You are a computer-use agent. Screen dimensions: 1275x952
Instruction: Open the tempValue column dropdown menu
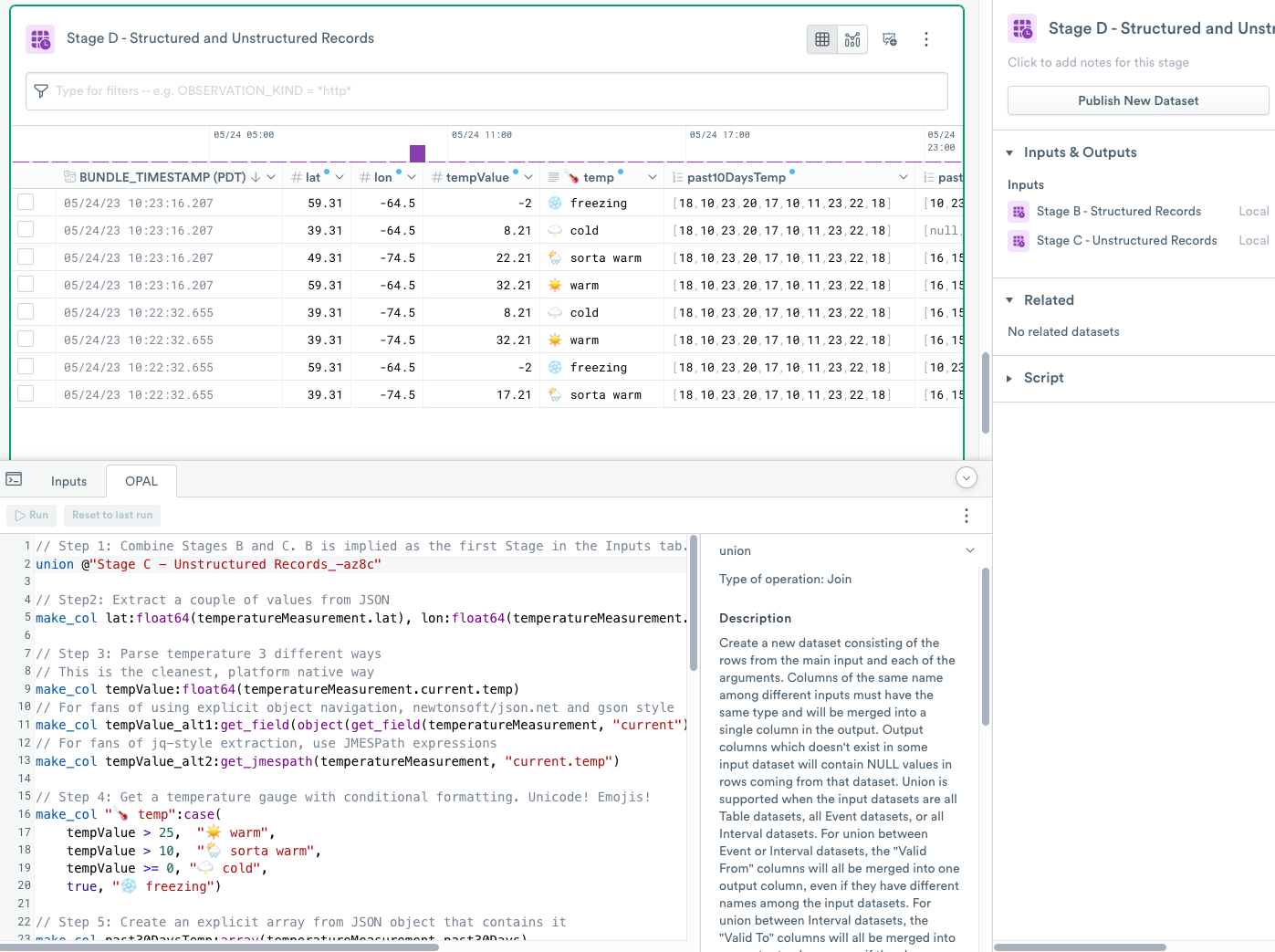528,177
